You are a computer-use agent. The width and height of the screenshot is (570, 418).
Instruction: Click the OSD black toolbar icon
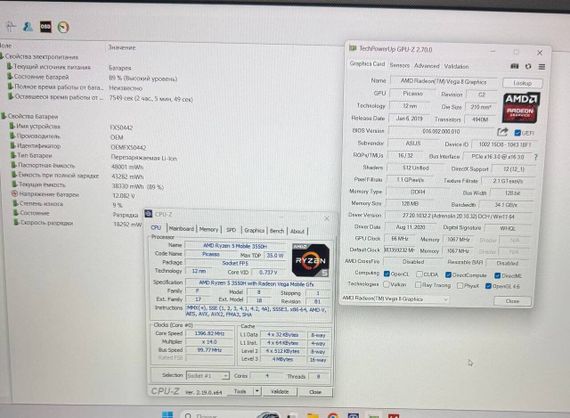click(x=45, y=27)
